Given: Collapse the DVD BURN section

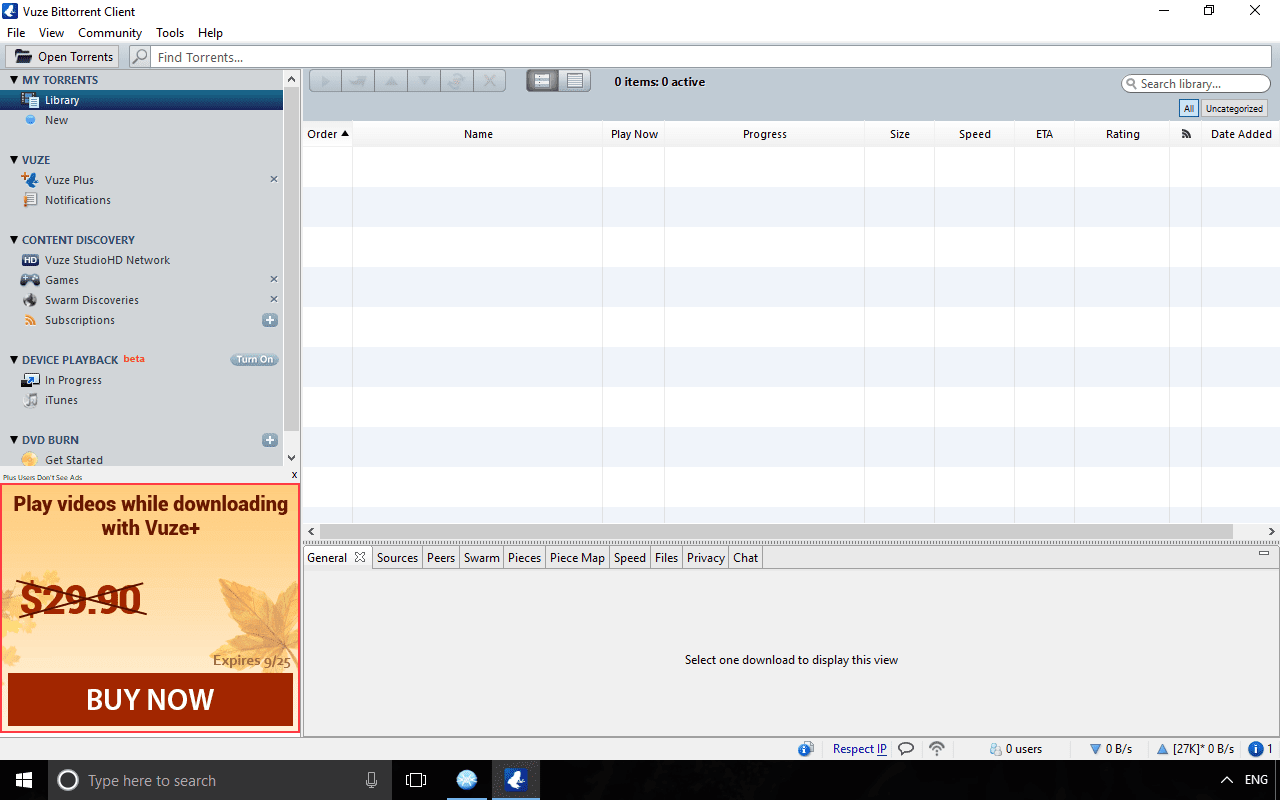Looking at the screenshot, I should (x=14, y=440).
